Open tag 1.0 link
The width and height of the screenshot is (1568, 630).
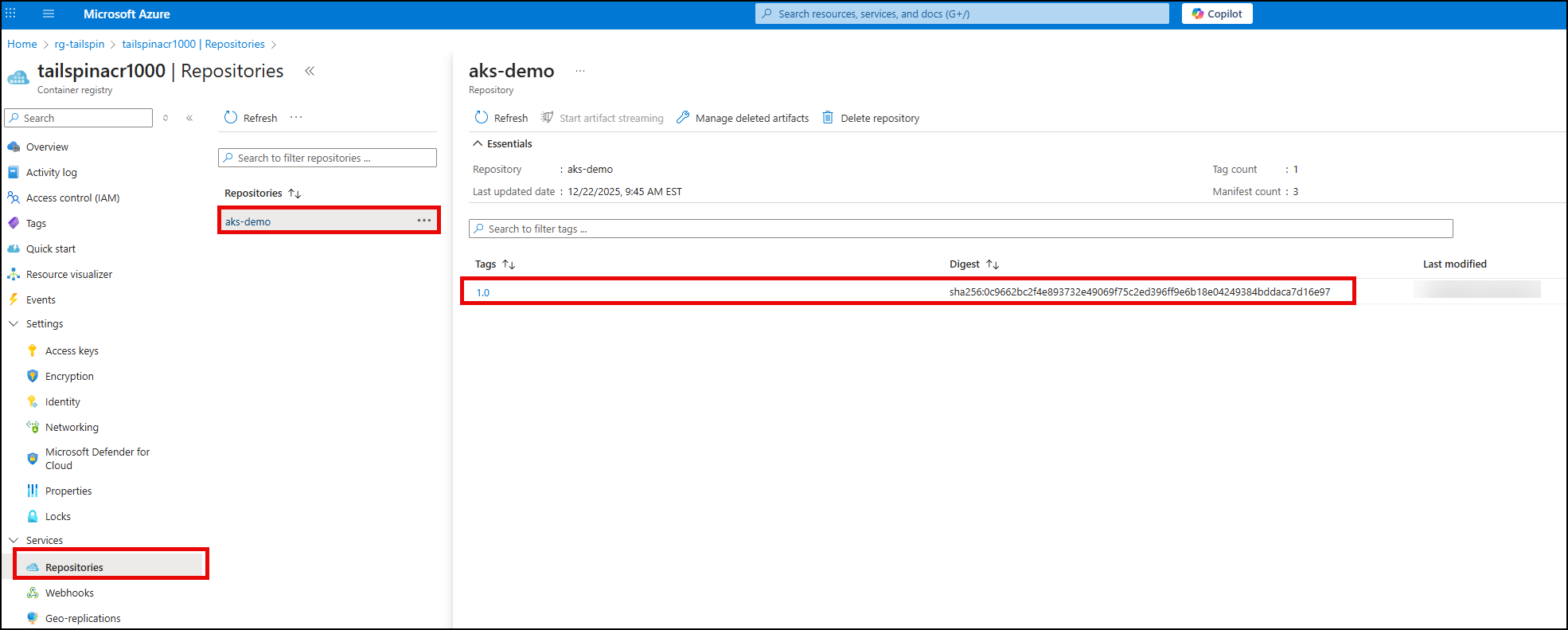coord(483,292)
